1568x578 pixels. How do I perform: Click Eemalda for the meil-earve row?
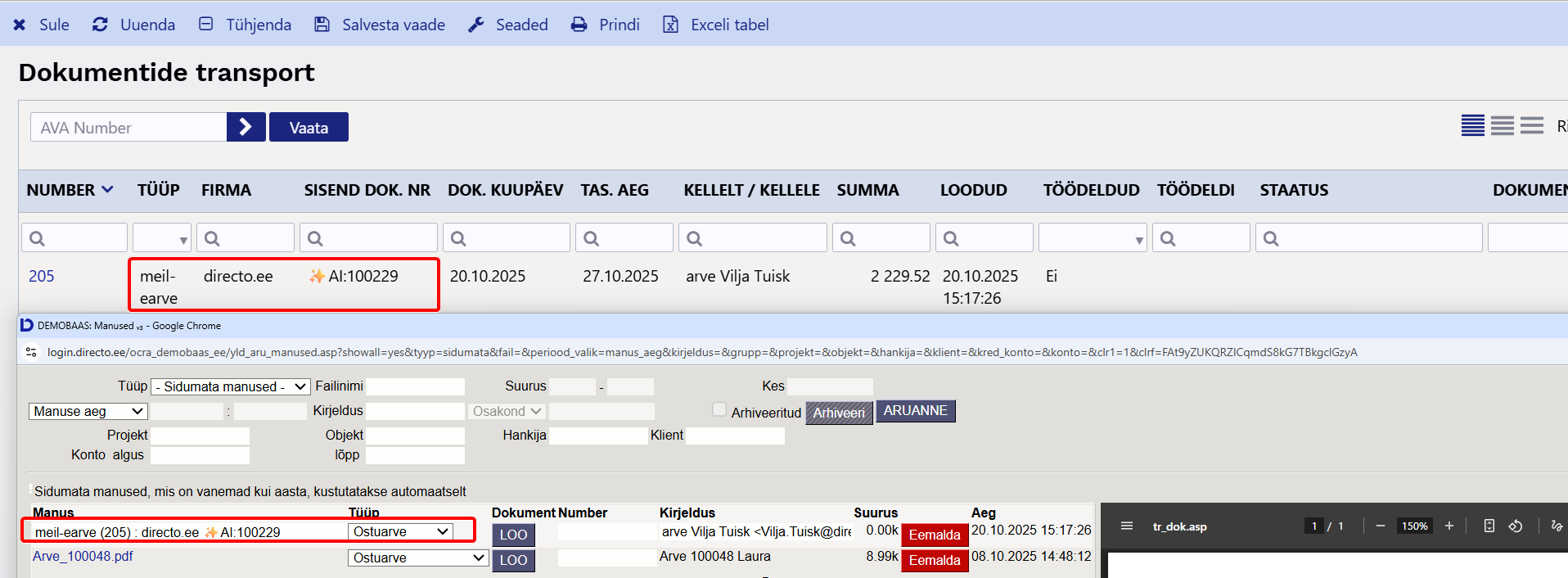point(935,535)
